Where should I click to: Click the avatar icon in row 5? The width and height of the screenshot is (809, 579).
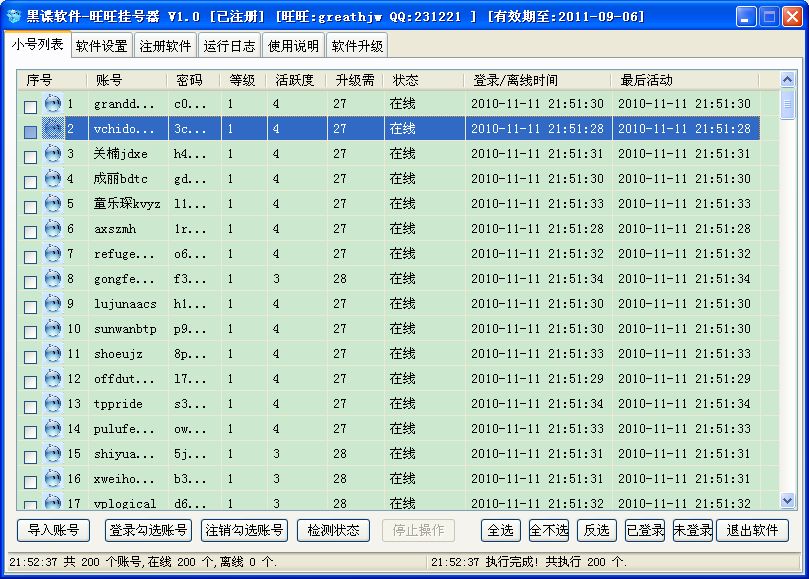(x=53, y=204)
